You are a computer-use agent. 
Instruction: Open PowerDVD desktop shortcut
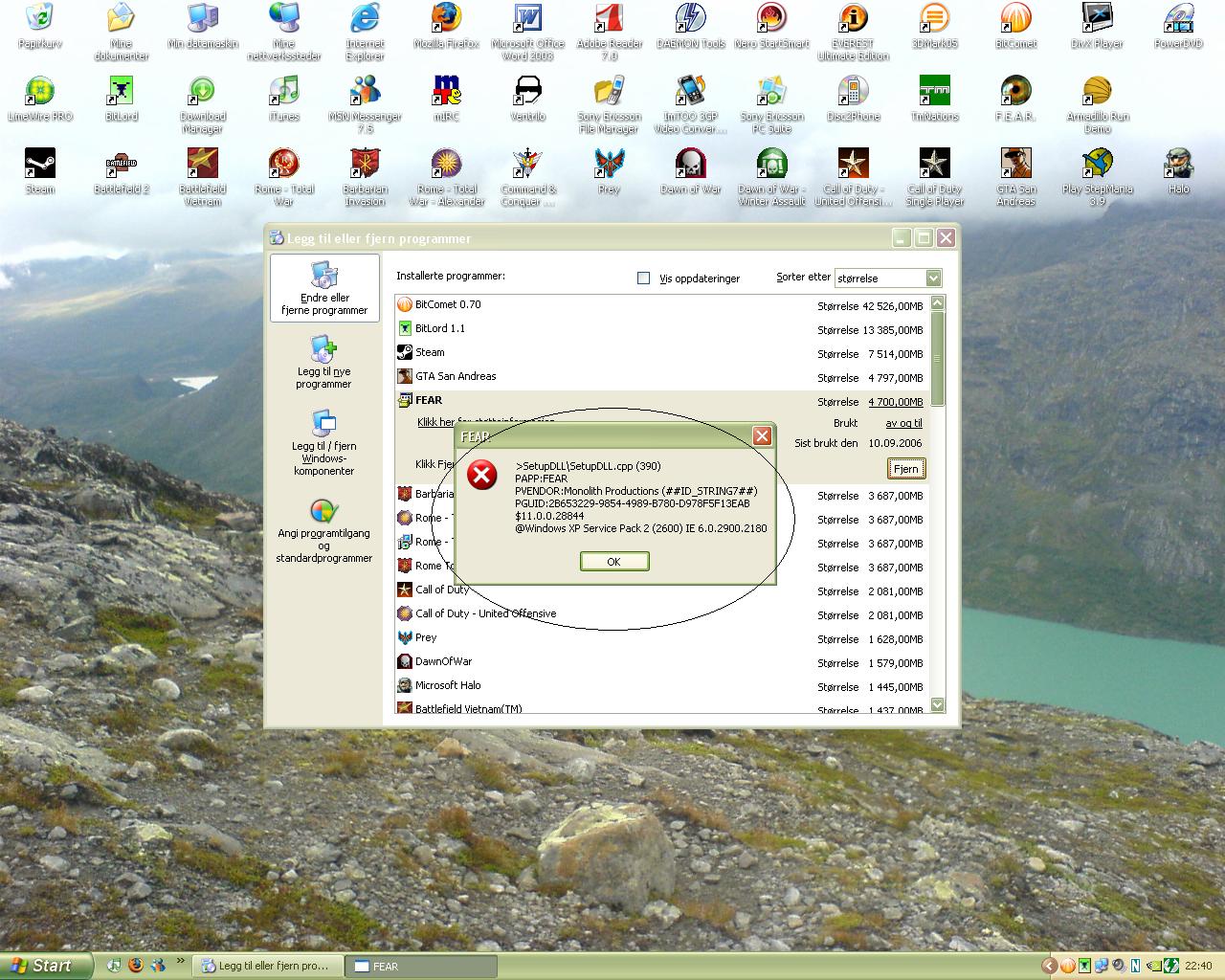point(1178,27)
